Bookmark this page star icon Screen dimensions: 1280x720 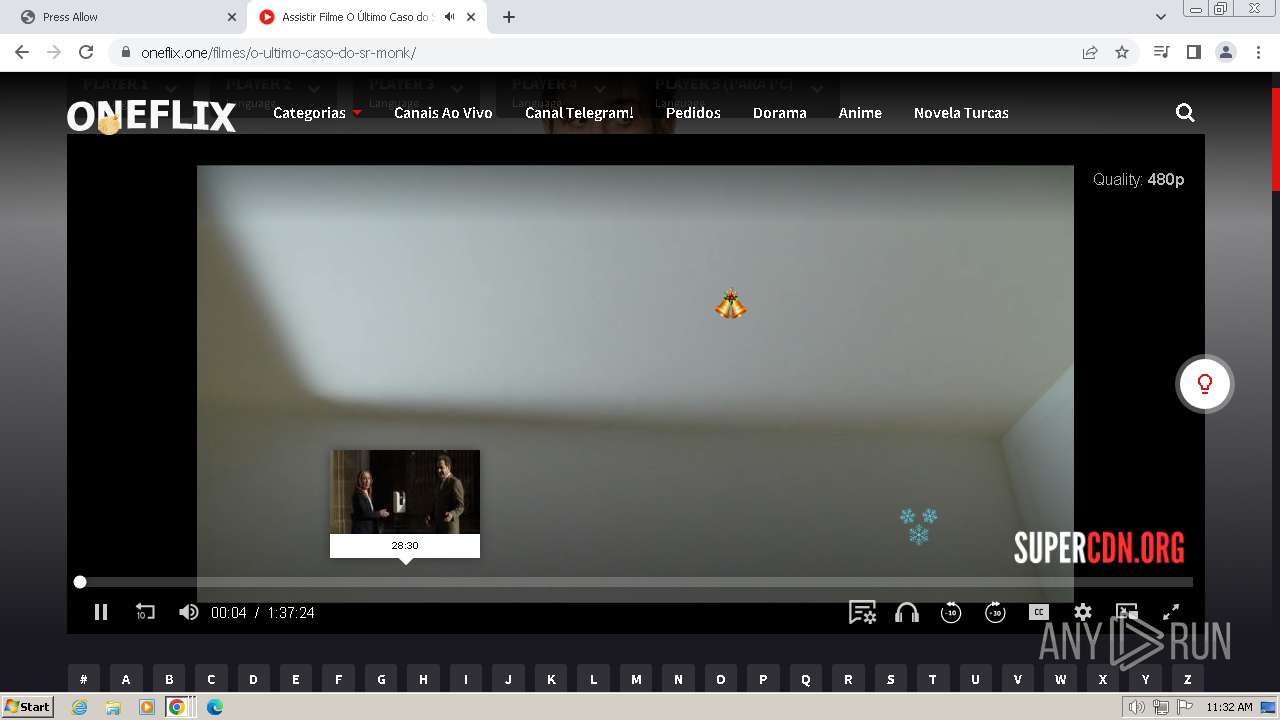(x=1122, y=53)
